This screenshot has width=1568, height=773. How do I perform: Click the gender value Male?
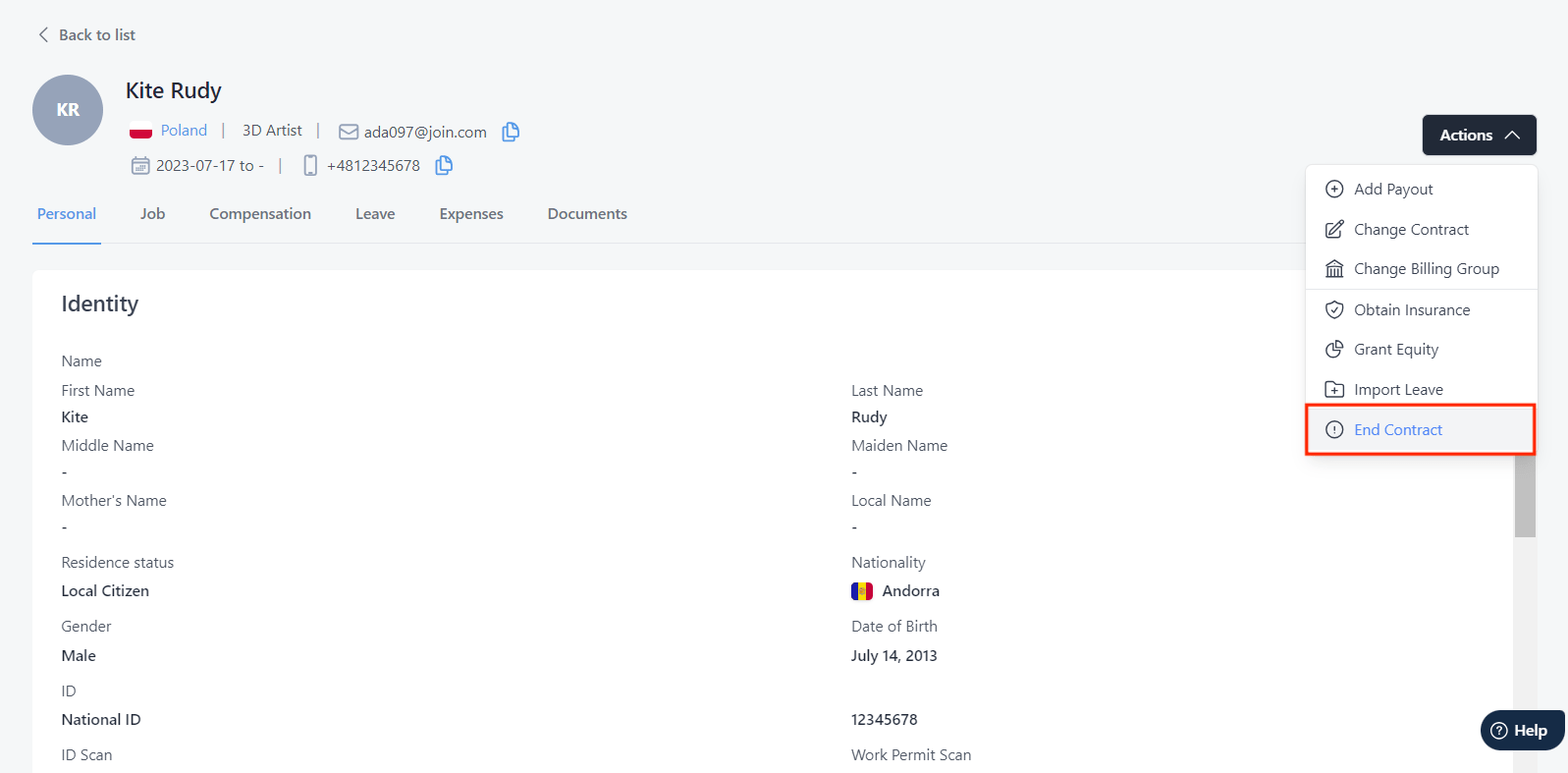pos(79,656)
